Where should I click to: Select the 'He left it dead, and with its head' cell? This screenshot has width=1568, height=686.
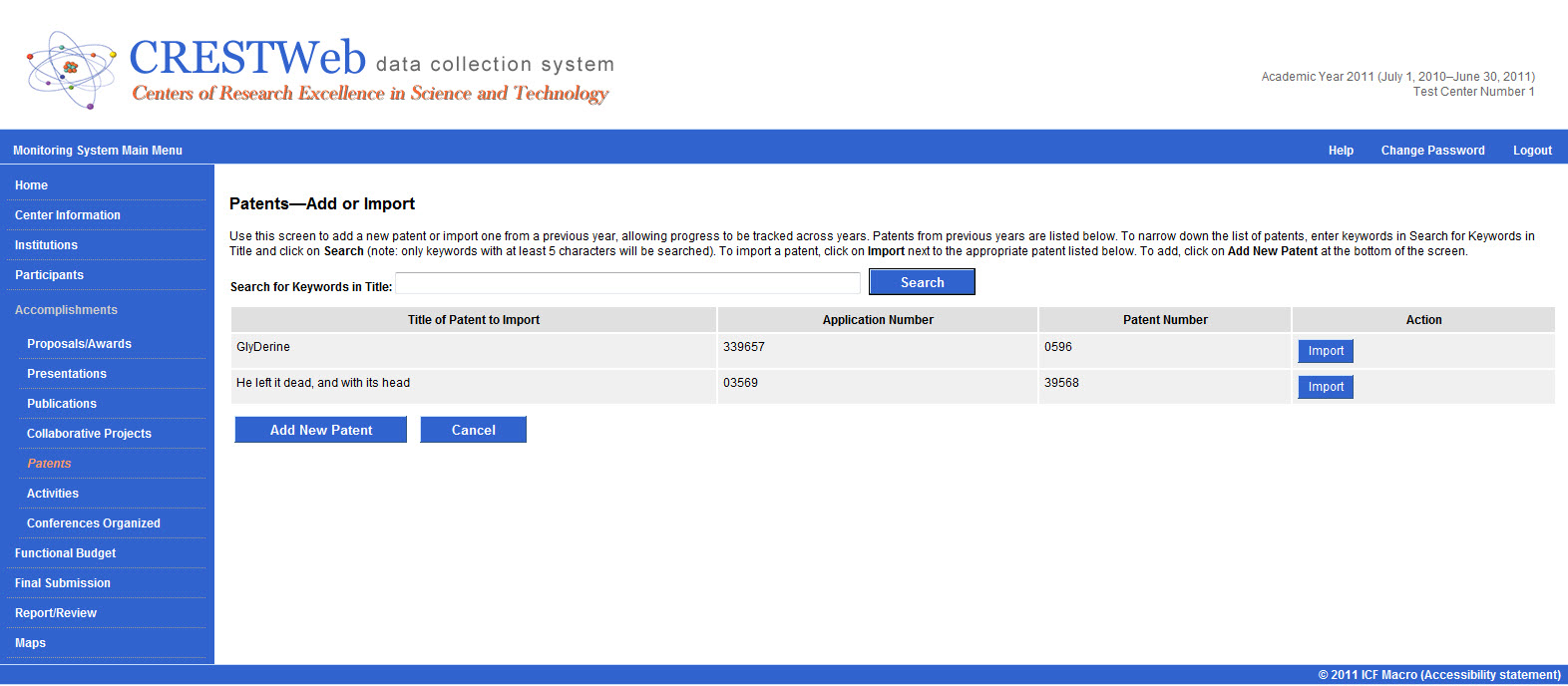click(x=474, y=387)
